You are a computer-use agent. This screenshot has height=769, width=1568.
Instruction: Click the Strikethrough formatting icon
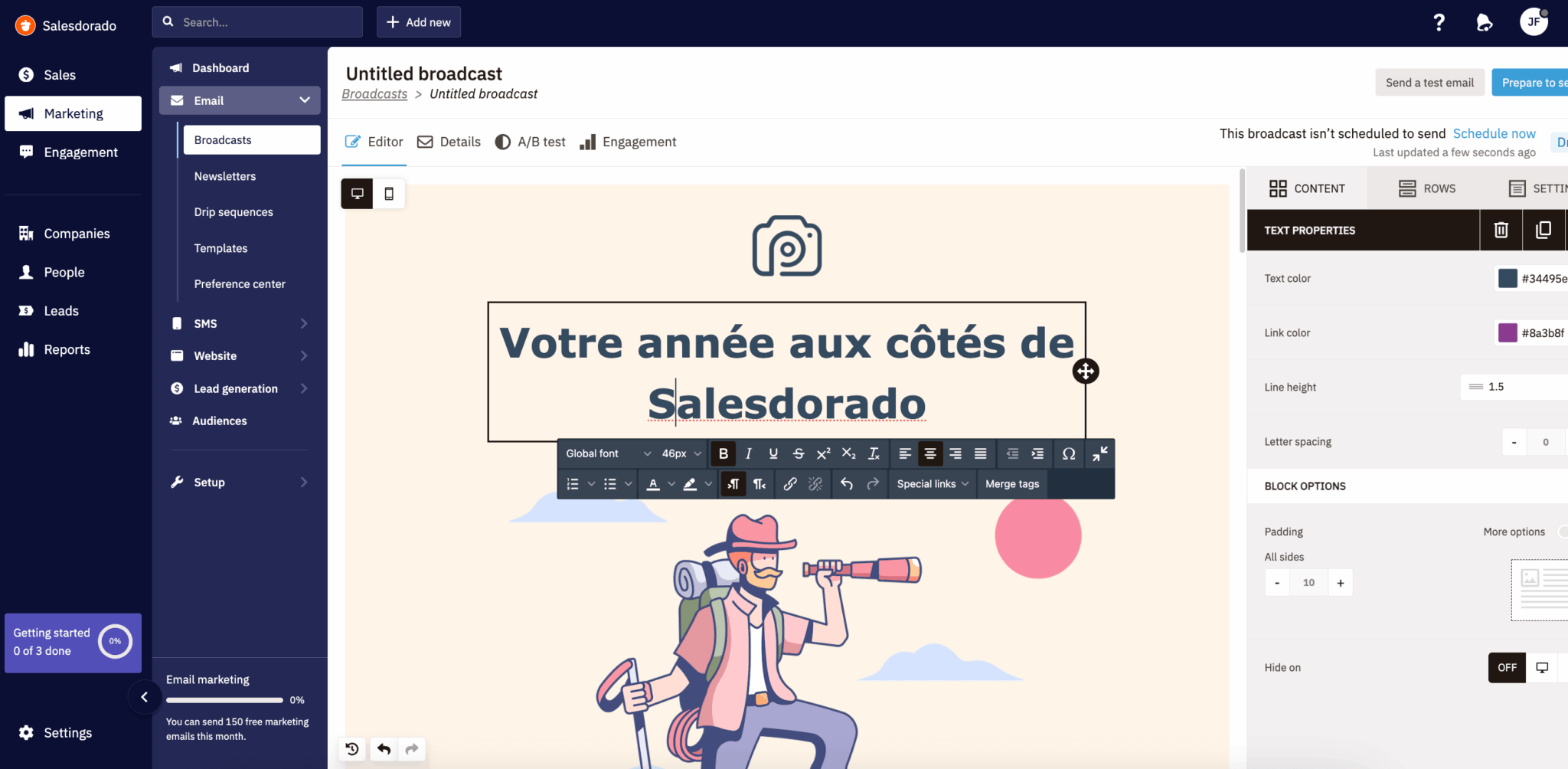798,453
